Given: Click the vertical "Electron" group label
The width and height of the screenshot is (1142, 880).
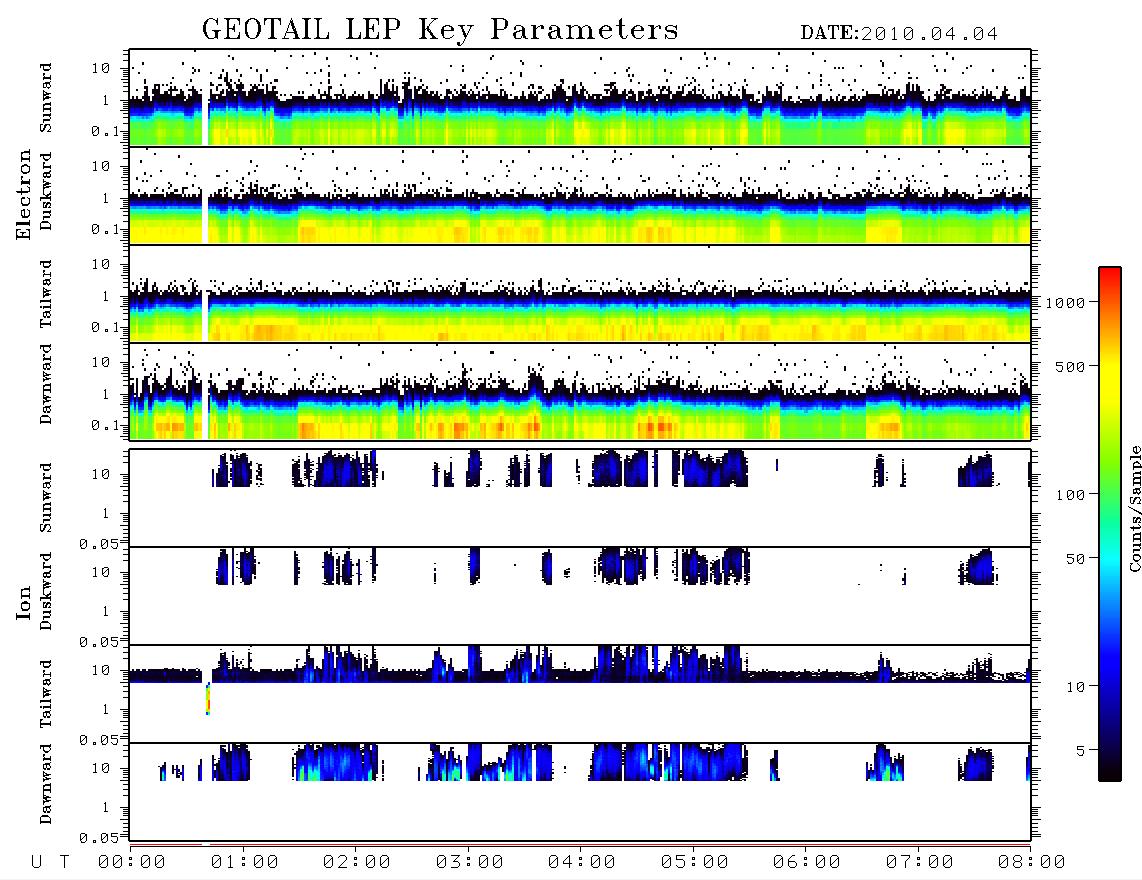Looking at the screenshot, I should [x=24, y=195].
